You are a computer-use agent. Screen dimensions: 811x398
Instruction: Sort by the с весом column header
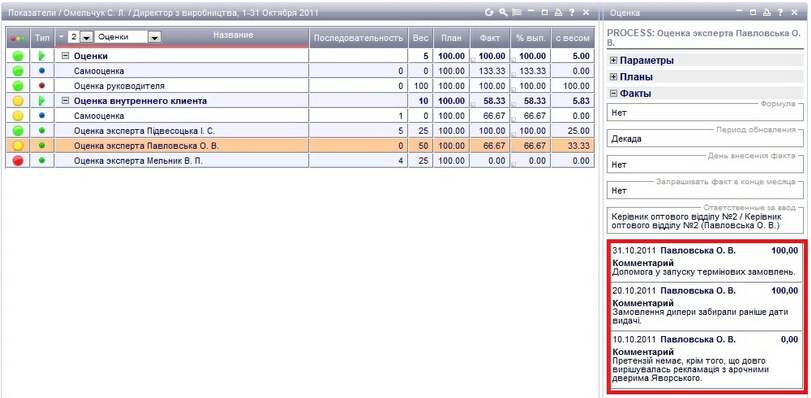point(573,38)
